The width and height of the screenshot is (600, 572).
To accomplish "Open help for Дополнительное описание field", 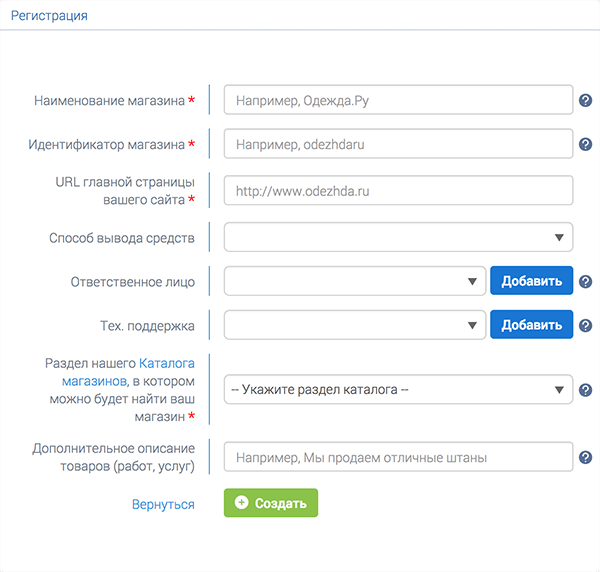I will pyautogui.click(x=585, y=457).
